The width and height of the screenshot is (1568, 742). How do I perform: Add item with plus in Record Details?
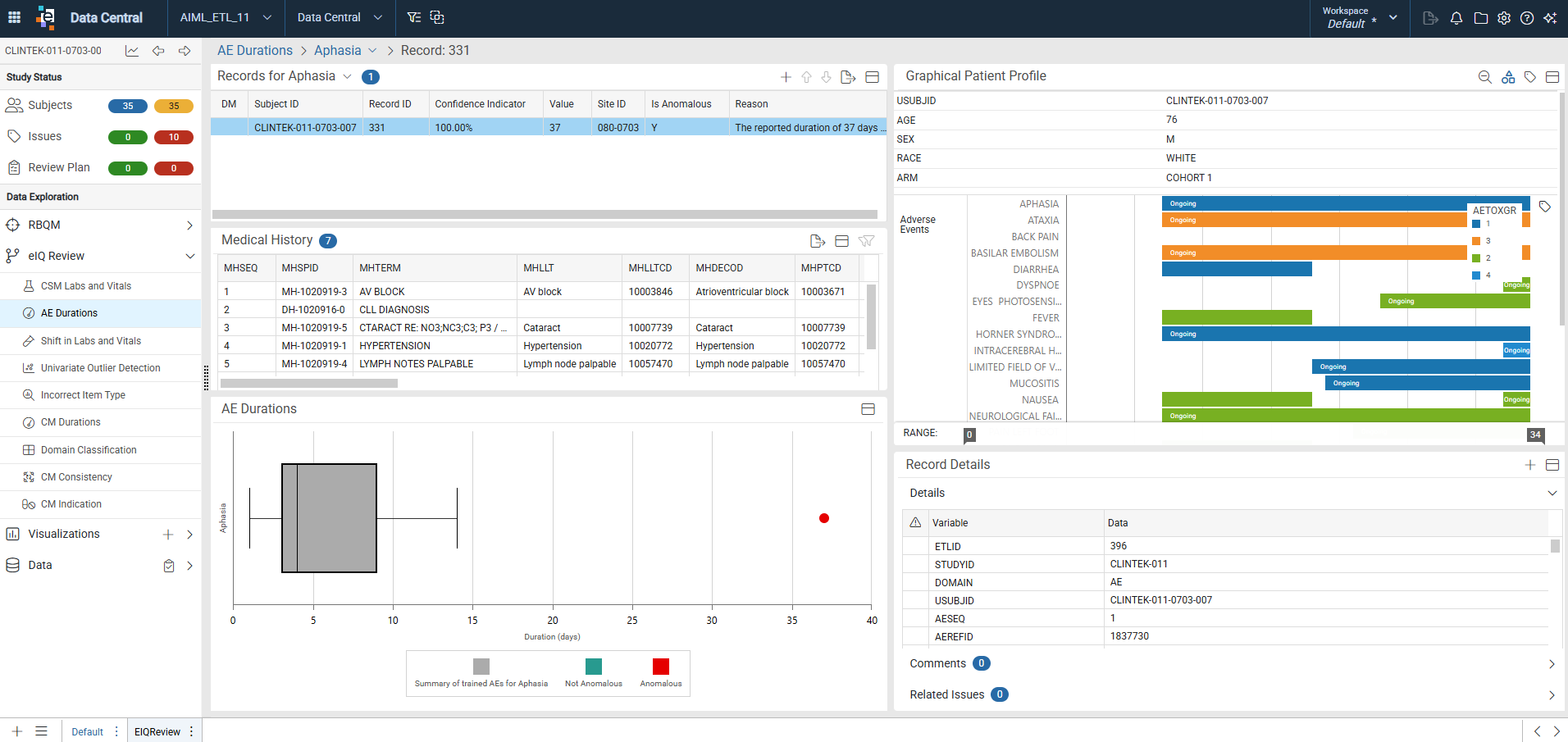coord(1530,465)
